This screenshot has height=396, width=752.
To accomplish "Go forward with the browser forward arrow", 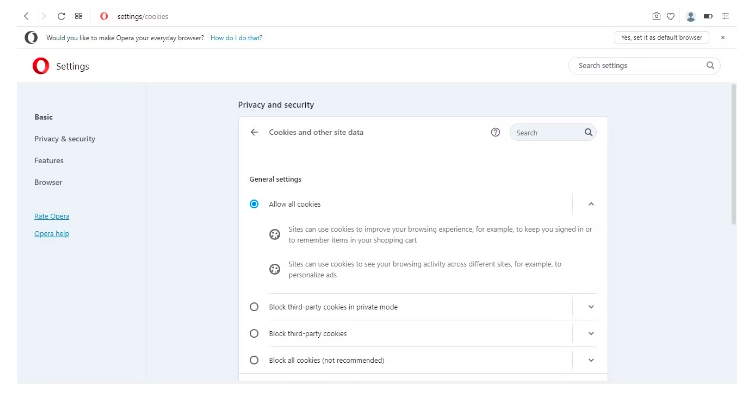I will (44, 16).
